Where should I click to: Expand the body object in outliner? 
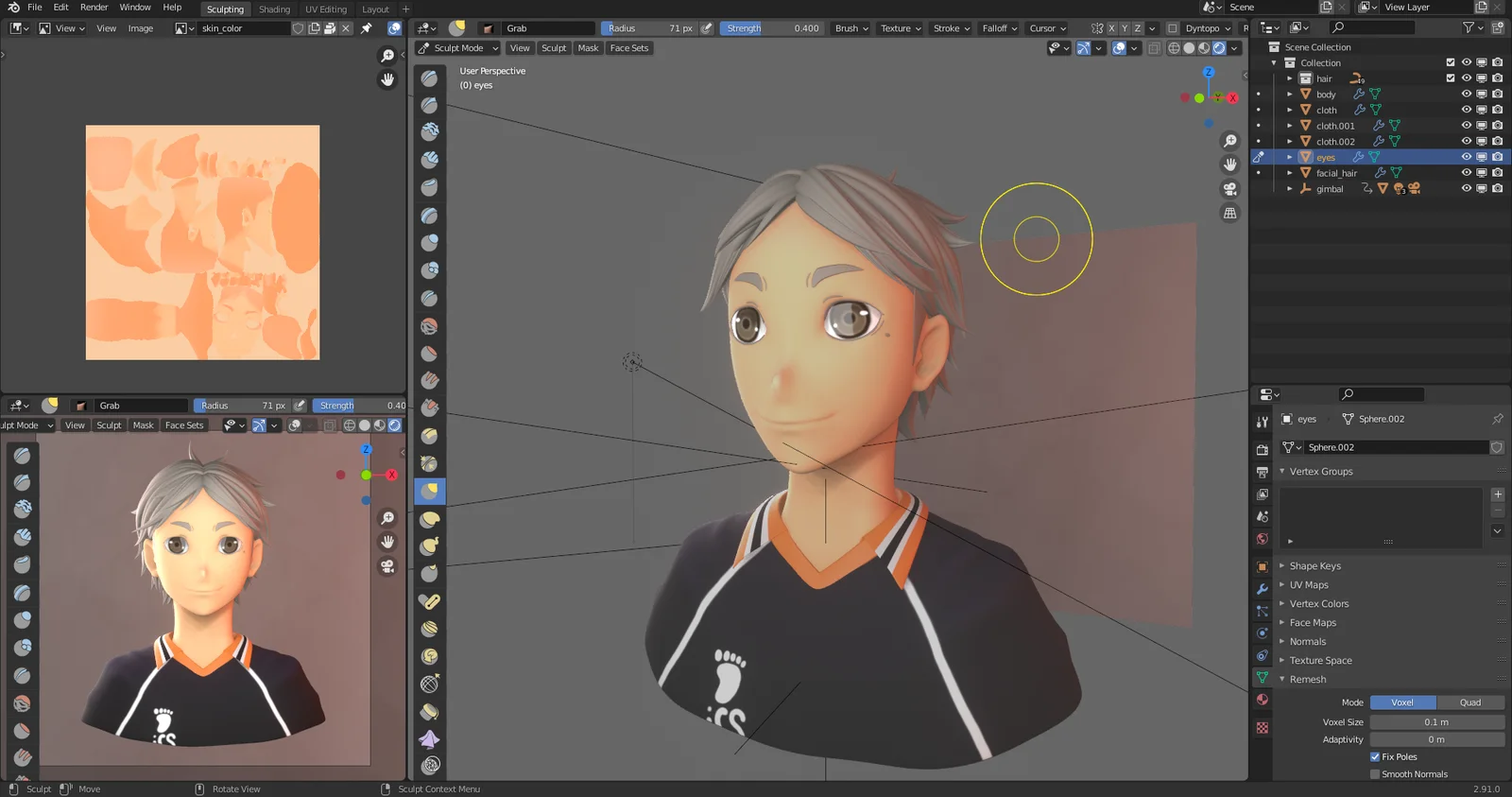coord(1290,95)
